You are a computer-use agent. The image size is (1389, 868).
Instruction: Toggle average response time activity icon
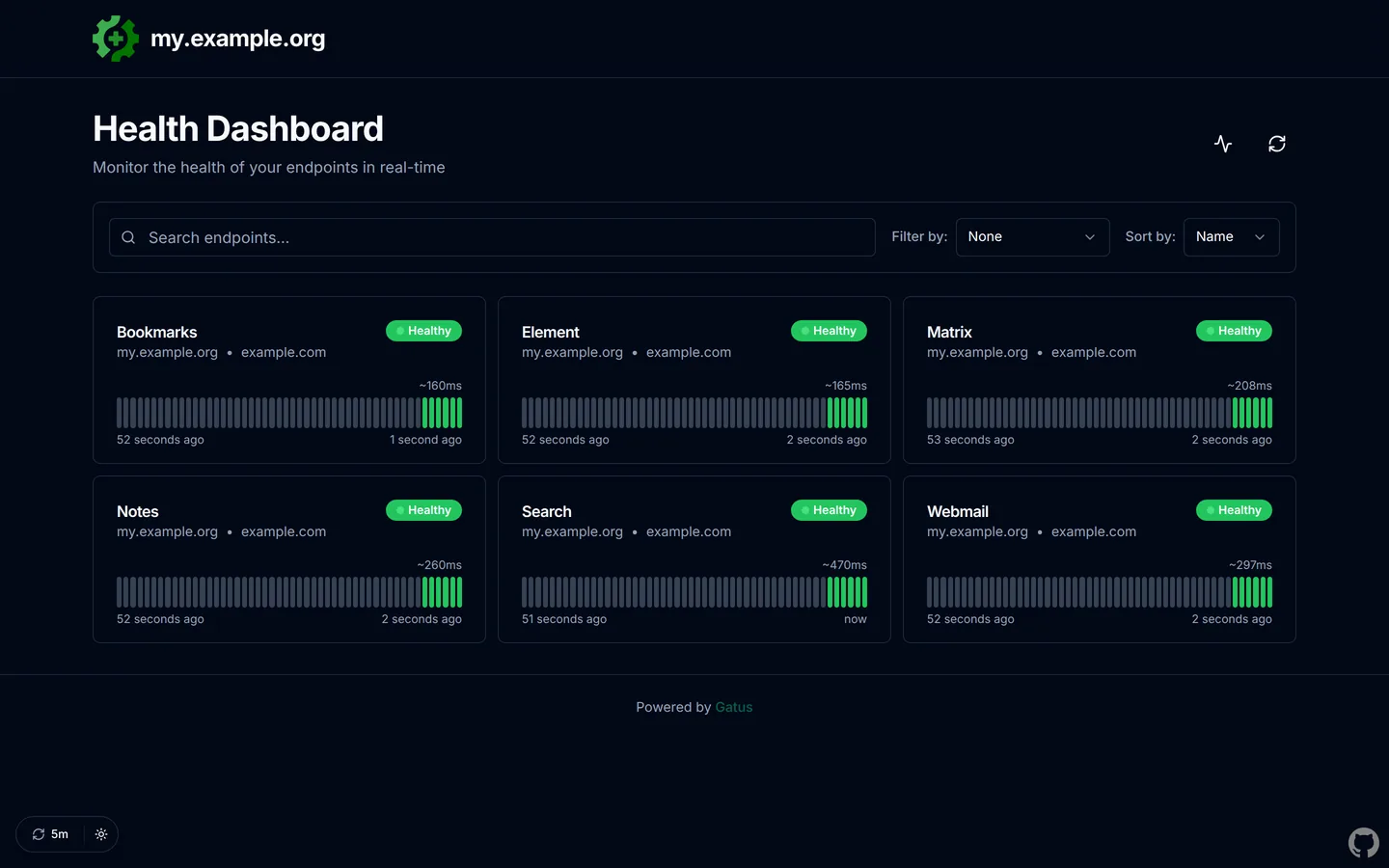pos(1223,144)
